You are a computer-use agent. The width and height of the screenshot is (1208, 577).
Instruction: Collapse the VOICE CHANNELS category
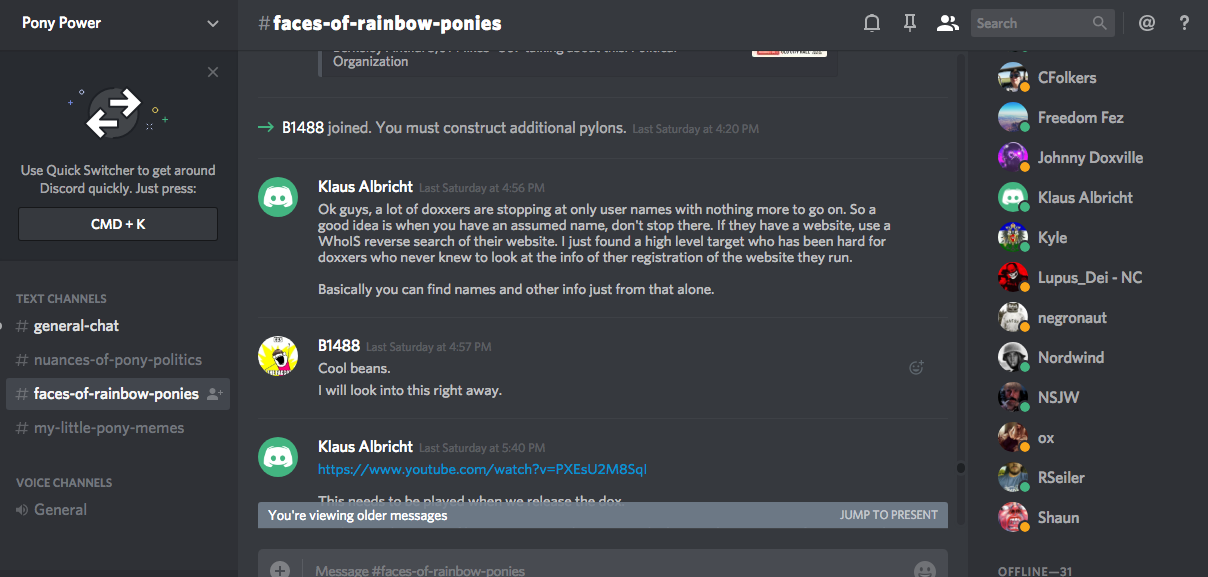click(64, 482)
